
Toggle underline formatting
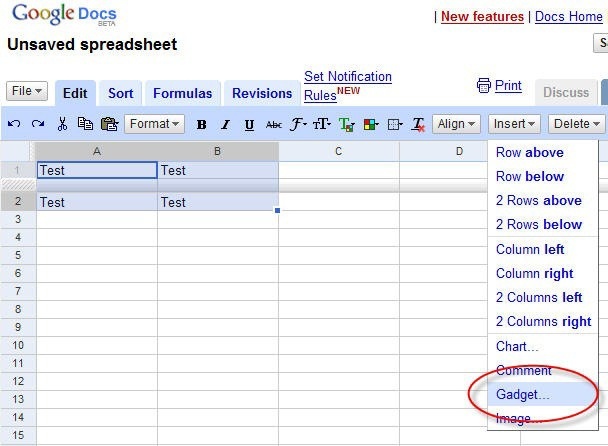click(x=249, y=125)
